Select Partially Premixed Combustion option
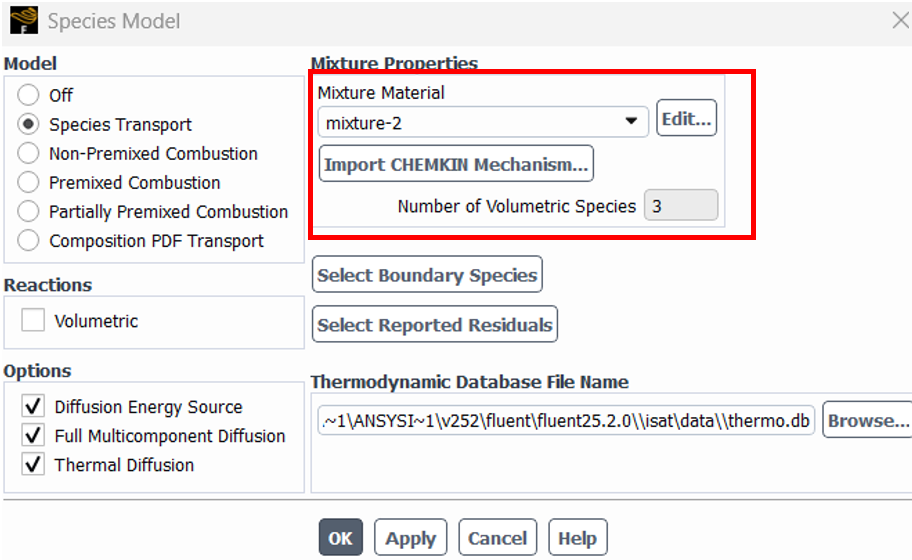The height and width of the screenshot is (560, 912). (28, 211)
